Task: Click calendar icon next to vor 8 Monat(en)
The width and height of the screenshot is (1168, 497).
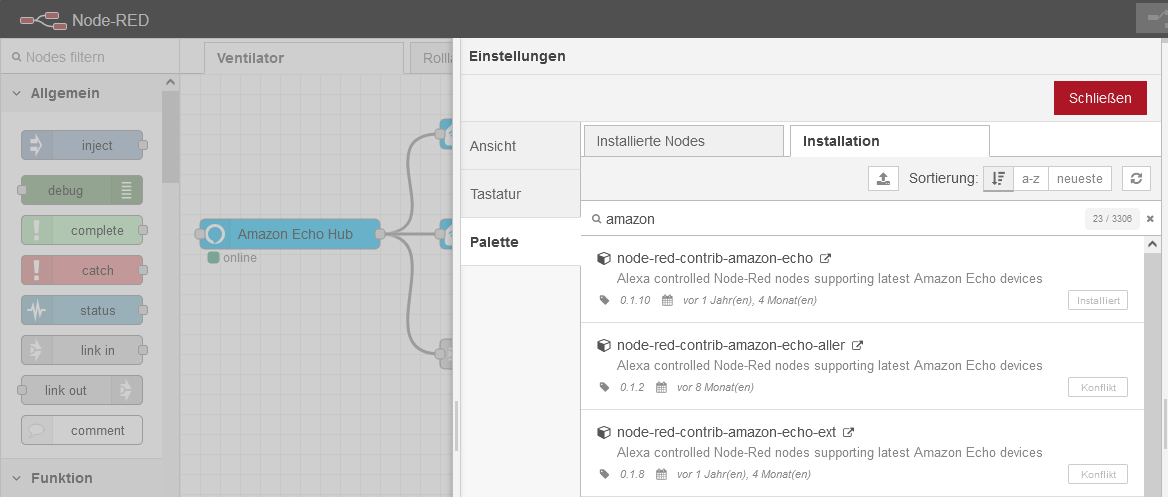Action: [x=661, y=387]
